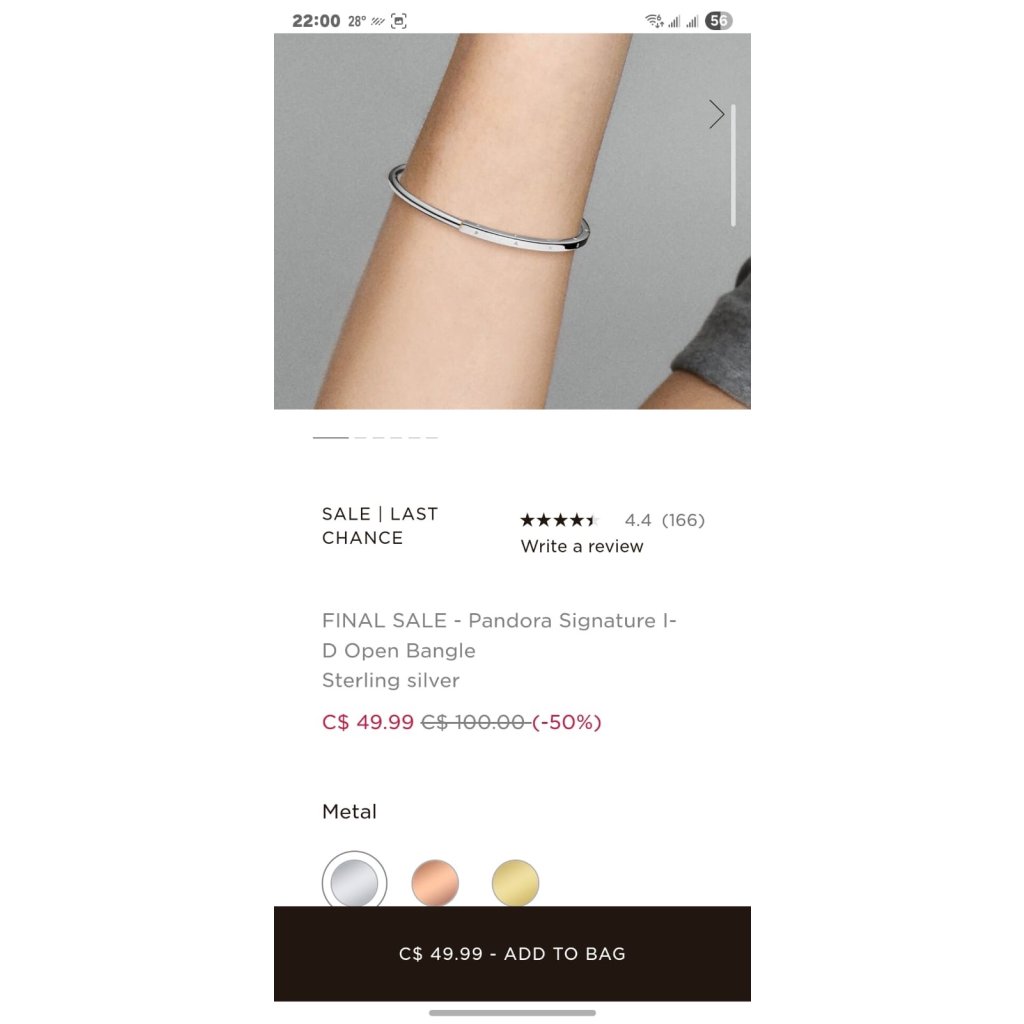
Task: Tap the first active image indicator
Action: pos(330,438)
